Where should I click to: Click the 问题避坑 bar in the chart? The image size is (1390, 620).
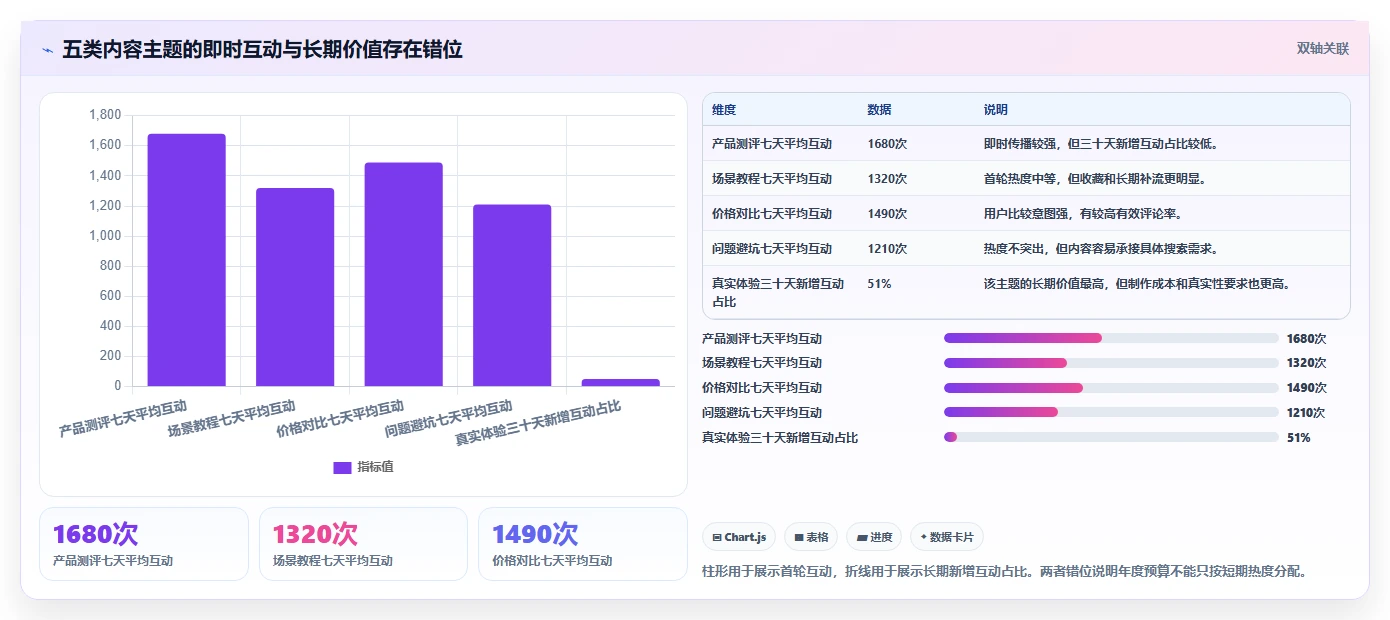(512, 295)
